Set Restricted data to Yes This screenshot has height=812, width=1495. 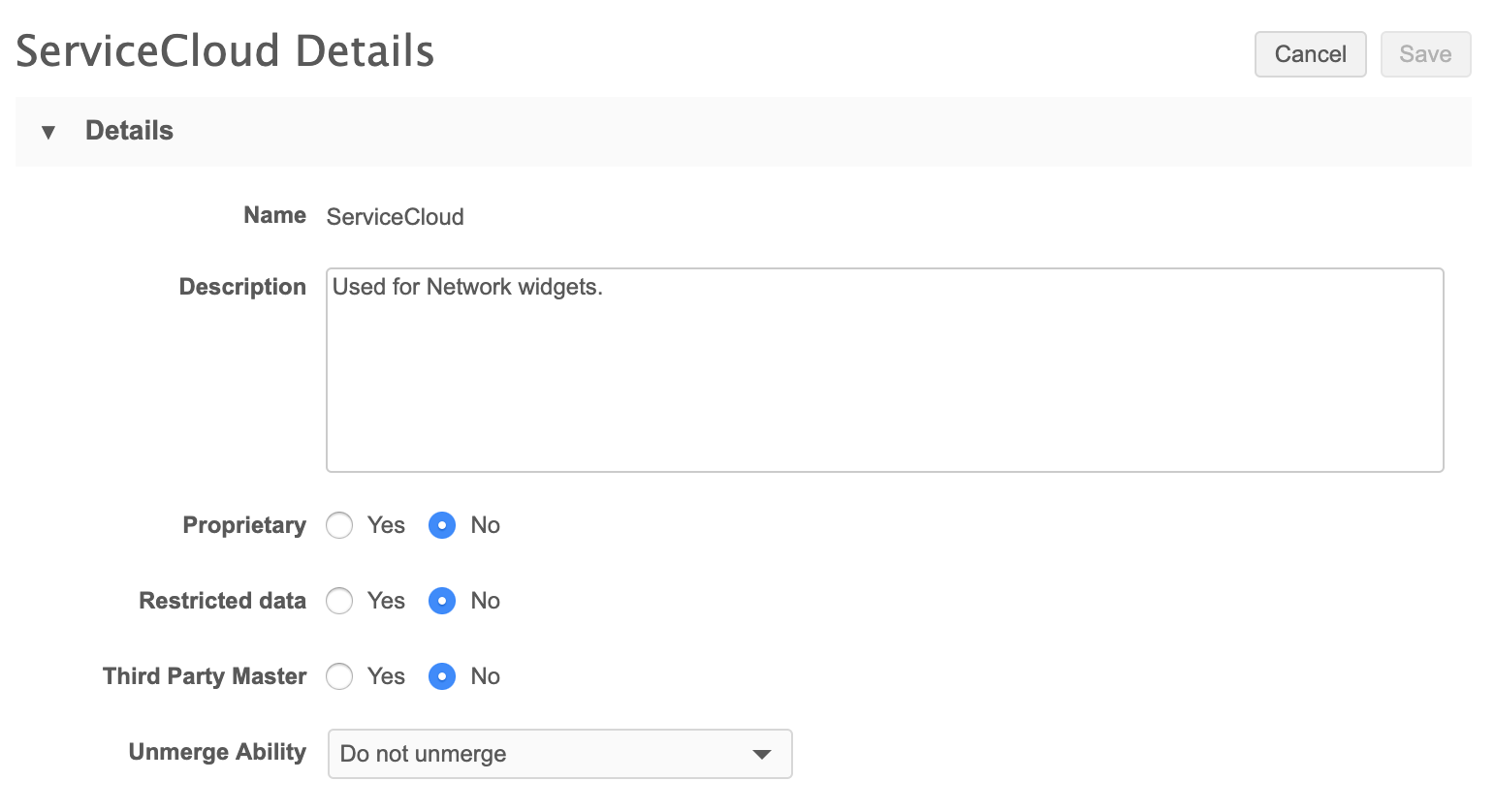pos(339,601)
